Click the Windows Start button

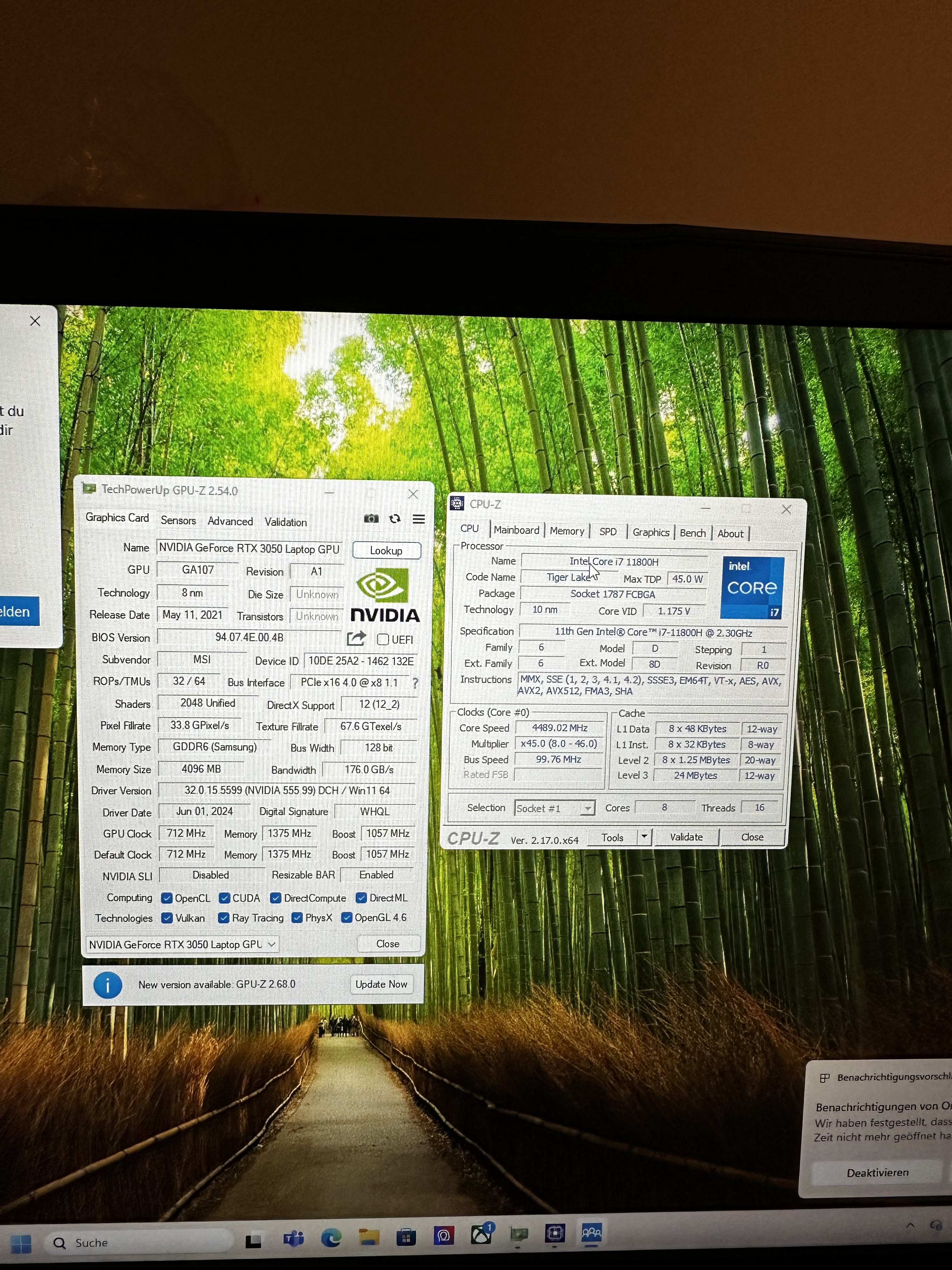21,1244
